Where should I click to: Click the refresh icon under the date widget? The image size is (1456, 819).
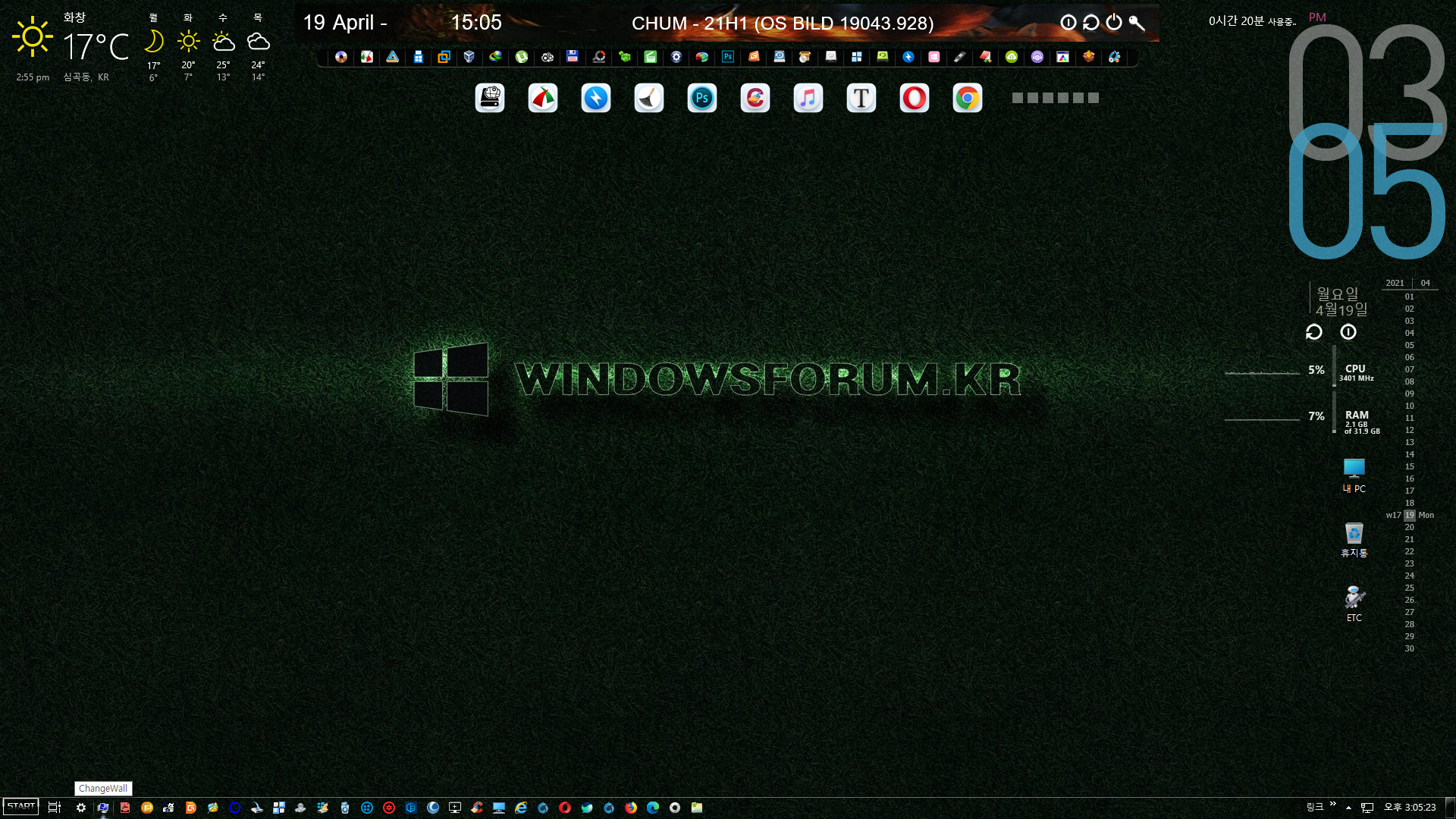1314,332
